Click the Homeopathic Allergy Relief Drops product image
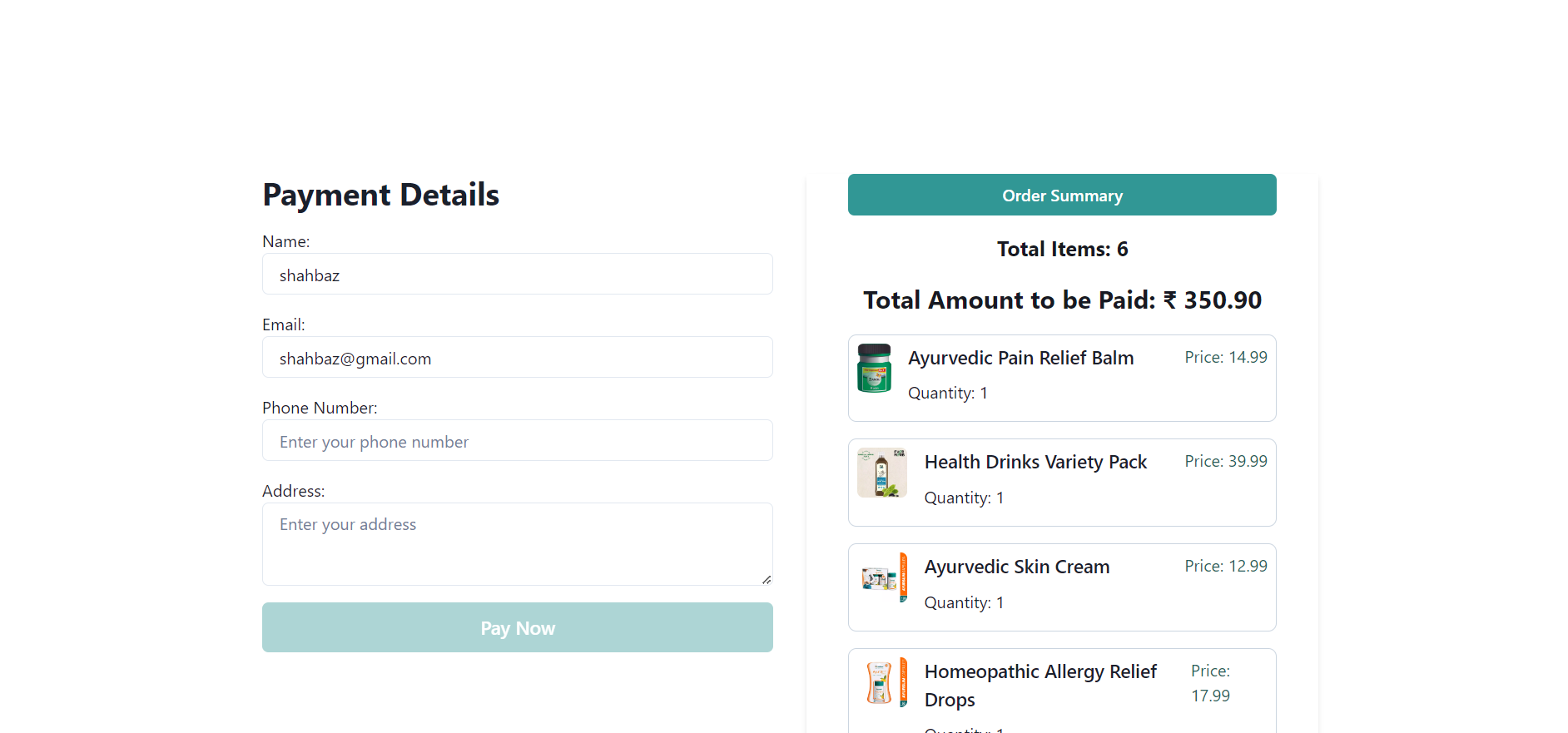This screenshot has height=733, width=1568. [x=882, y=682]
